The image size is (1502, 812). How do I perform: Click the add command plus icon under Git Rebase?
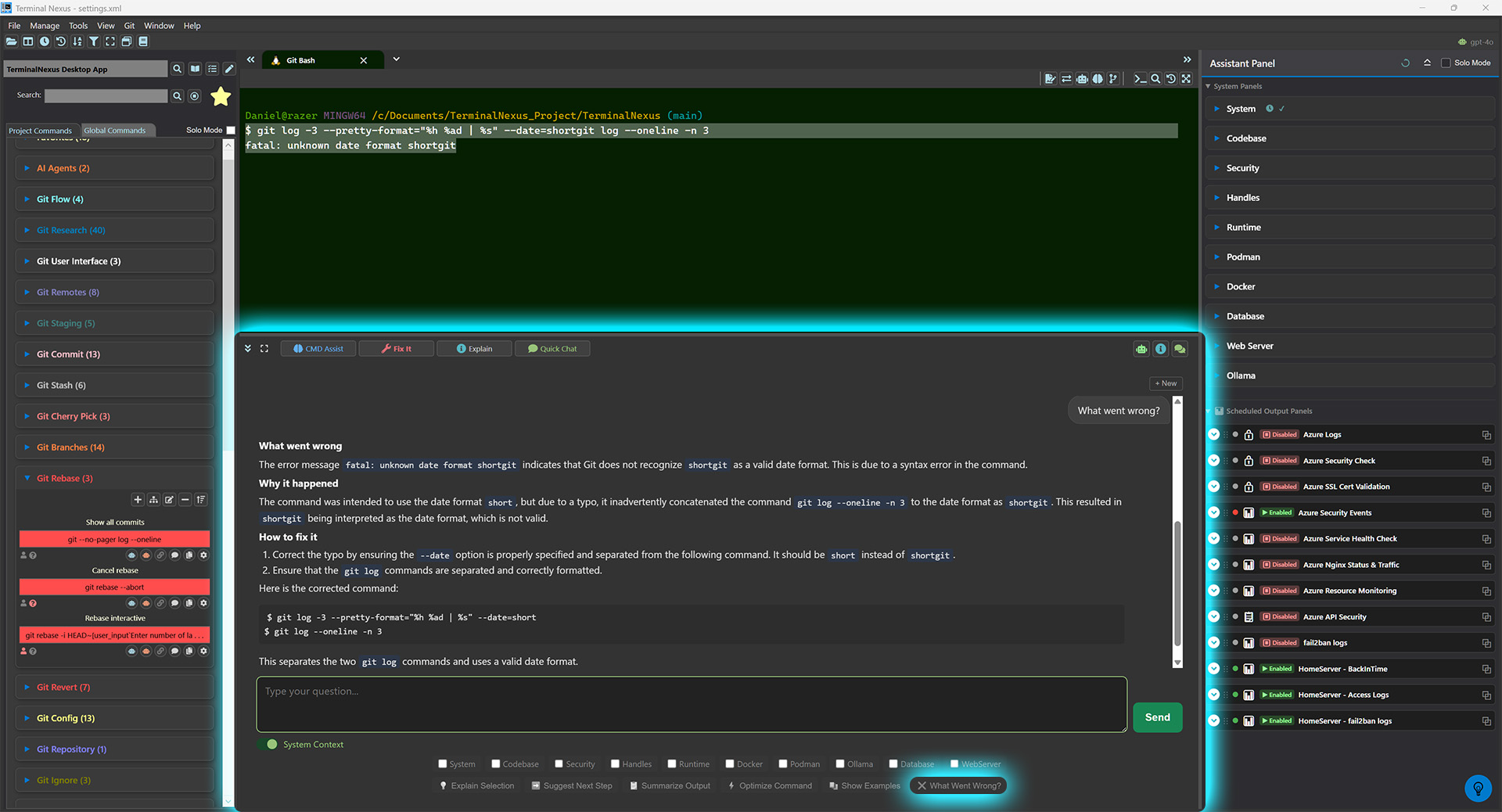pyautogui.click(x=138, y=500)
